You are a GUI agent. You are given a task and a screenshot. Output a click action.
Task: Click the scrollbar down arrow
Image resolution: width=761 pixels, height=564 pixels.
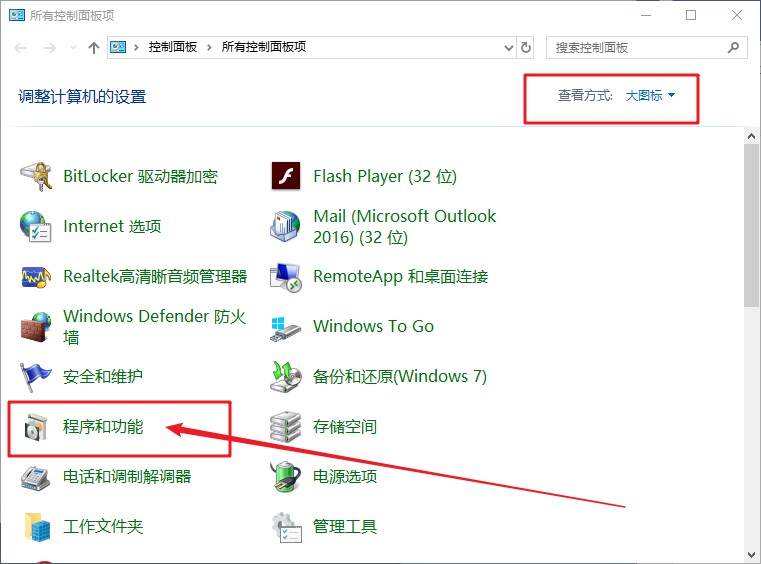click(x=751, y=554)
